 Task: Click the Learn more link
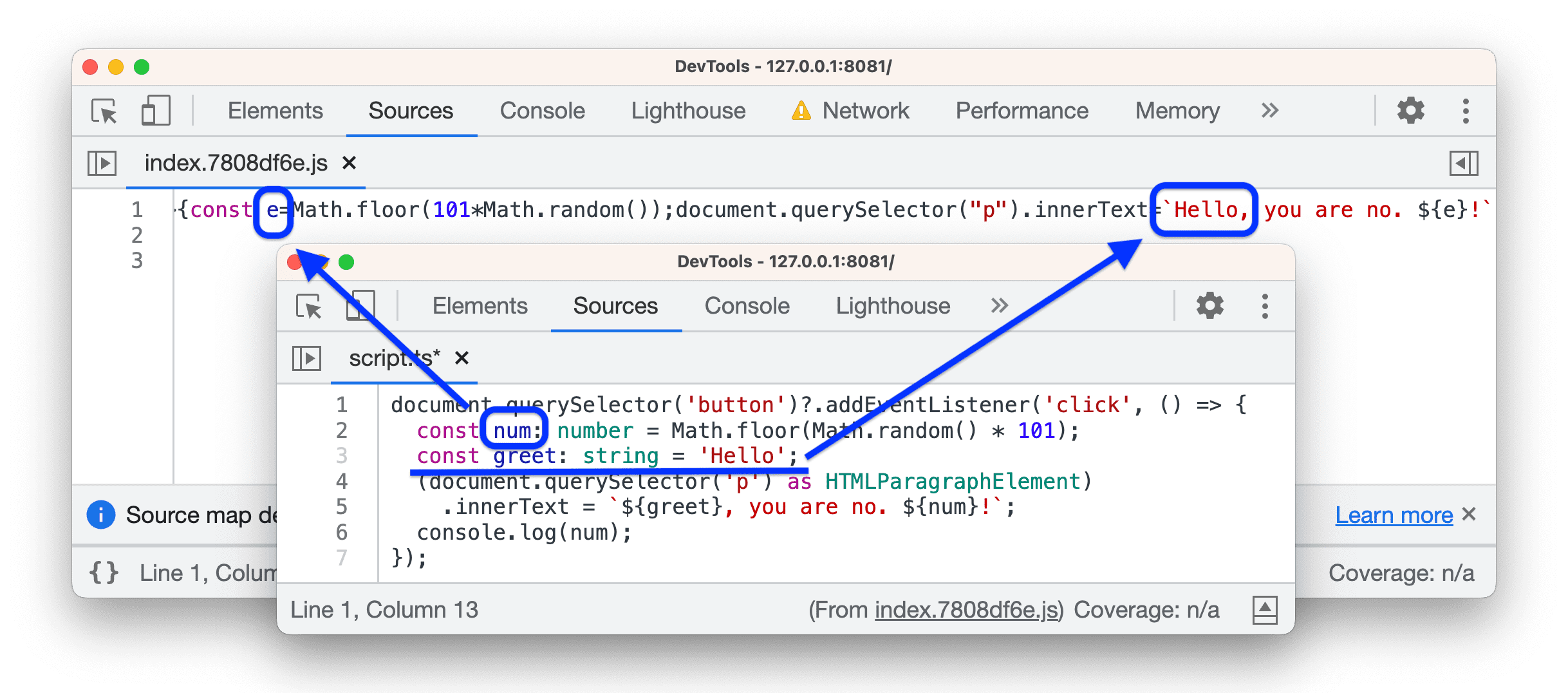click(1394, 515)
